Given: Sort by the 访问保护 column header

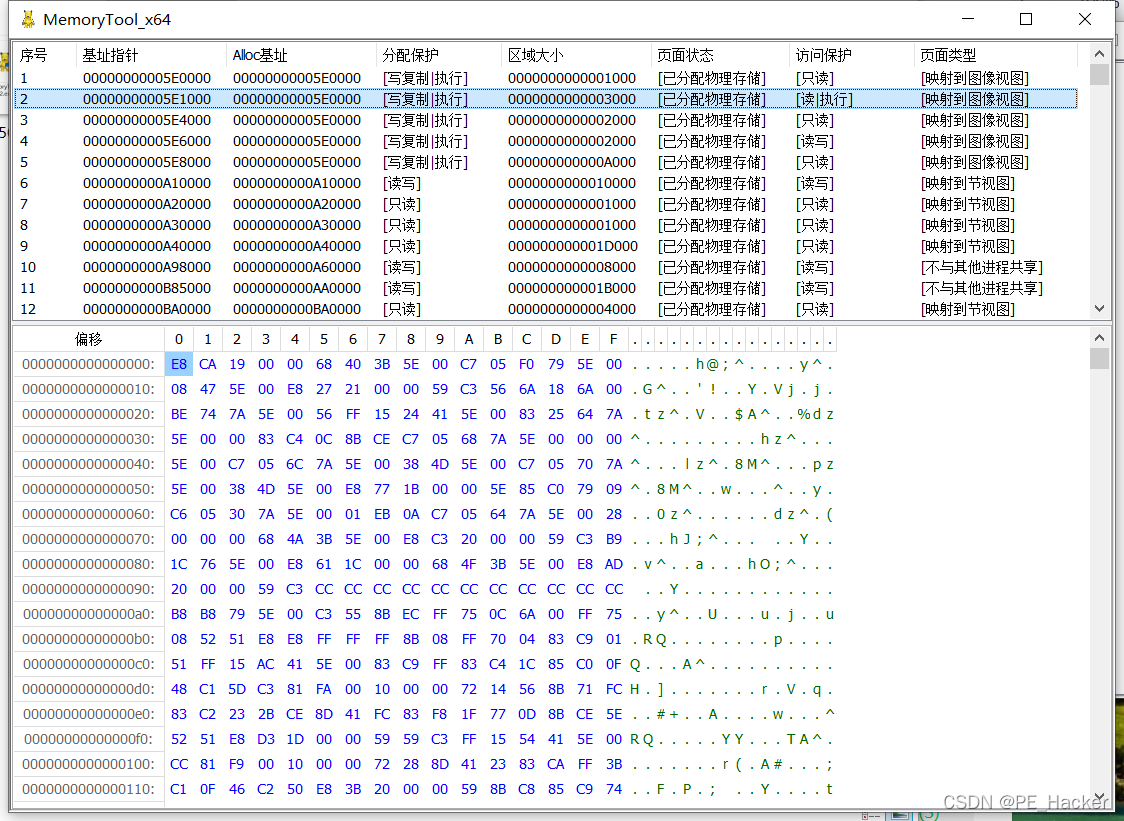Looking at the screenshot, I should 852,55.
